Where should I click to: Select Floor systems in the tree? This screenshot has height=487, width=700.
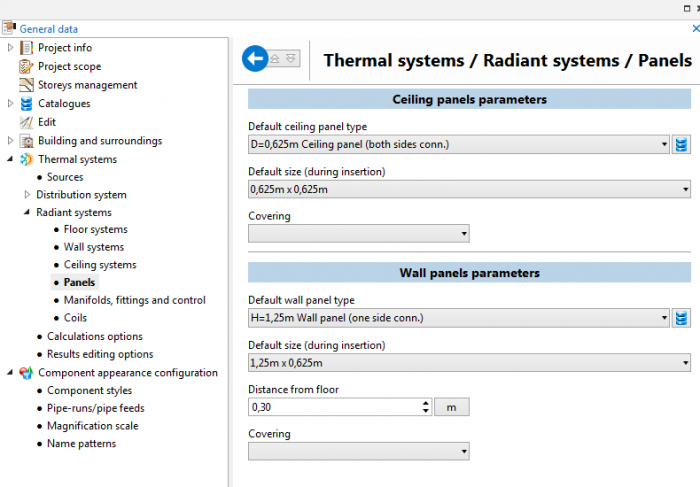[95, 230]
